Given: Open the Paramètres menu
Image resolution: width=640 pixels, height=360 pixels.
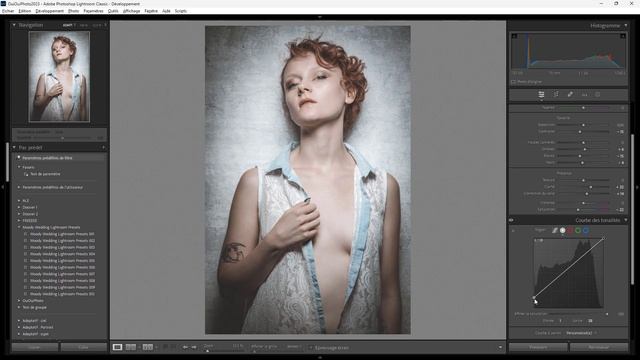Looking at the screenshot, I should coord(93,11).
